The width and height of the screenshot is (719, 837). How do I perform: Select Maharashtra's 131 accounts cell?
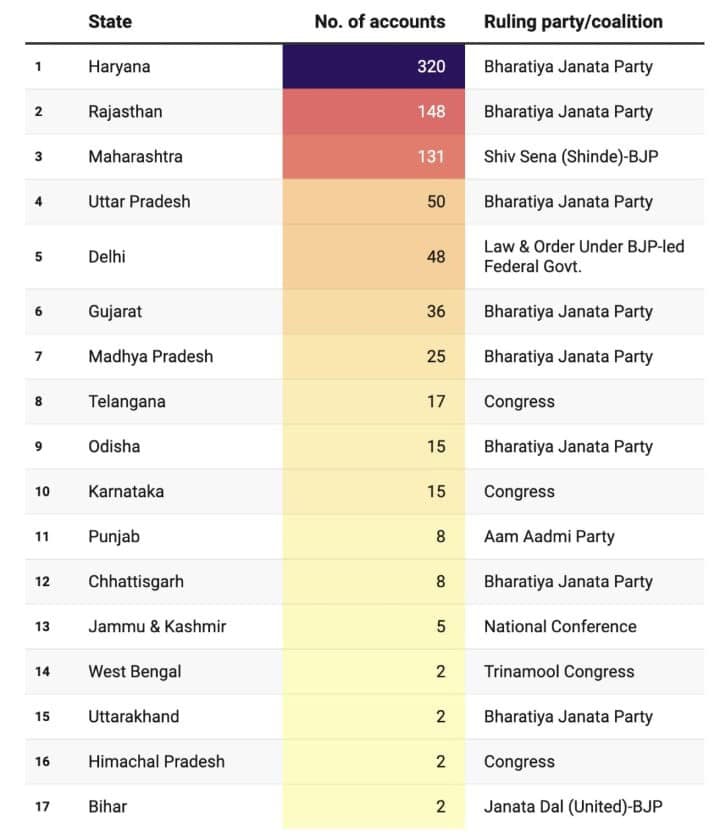(x=374, y=157)
